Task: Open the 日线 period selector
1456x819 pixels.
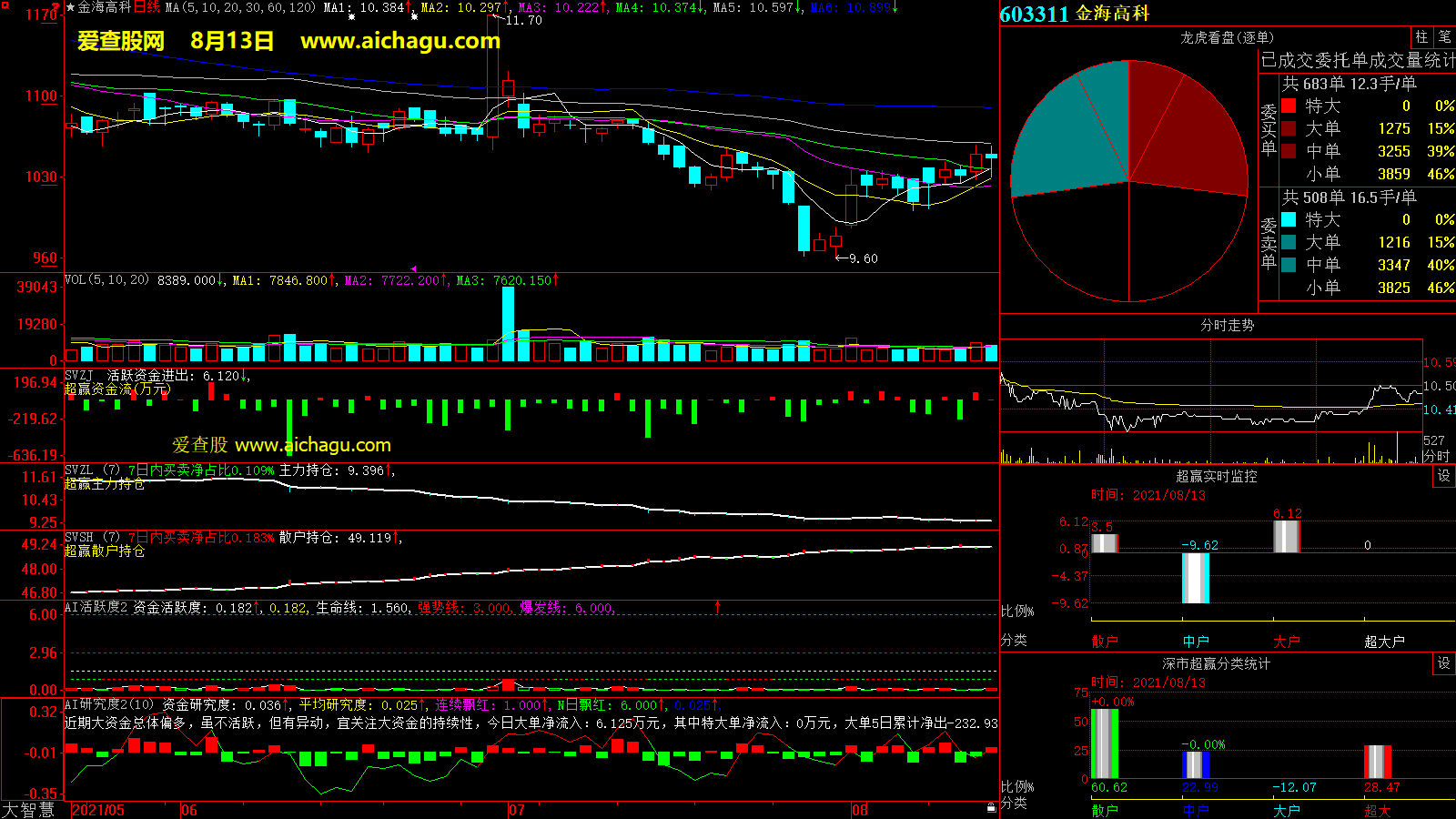Action: 147,7
